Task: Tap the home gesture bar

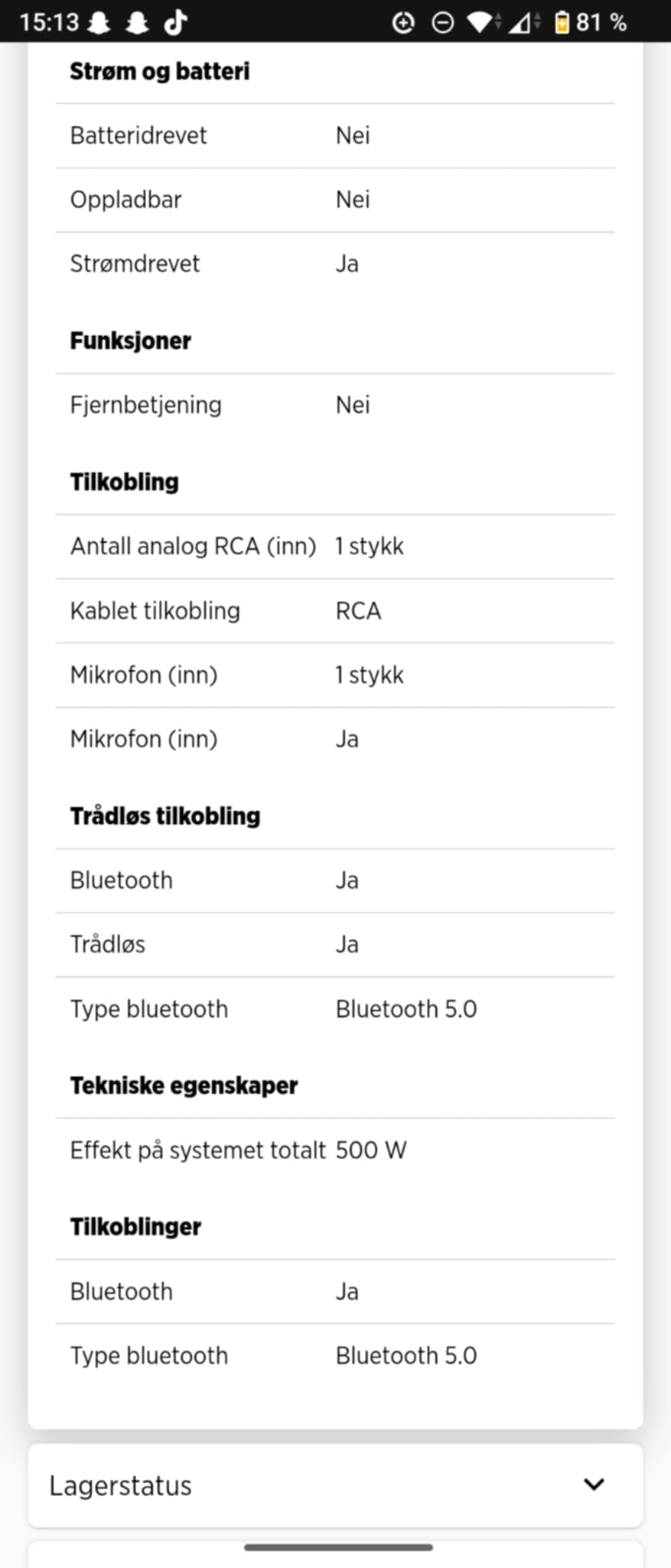Action: pos(338,1547)
